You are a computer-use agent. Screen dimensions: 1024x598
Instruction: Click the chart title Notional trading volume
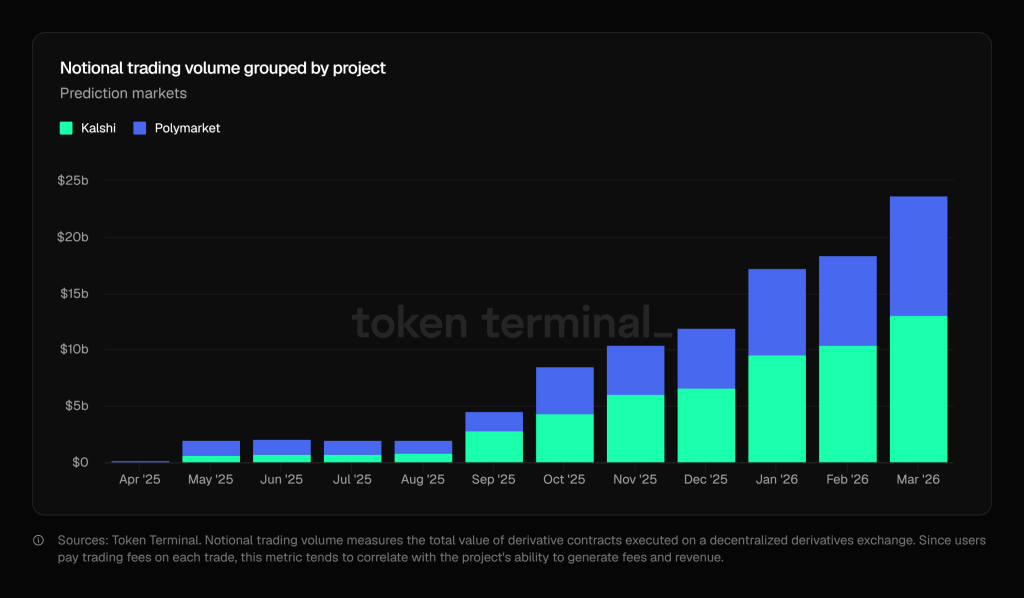point(222,68)
